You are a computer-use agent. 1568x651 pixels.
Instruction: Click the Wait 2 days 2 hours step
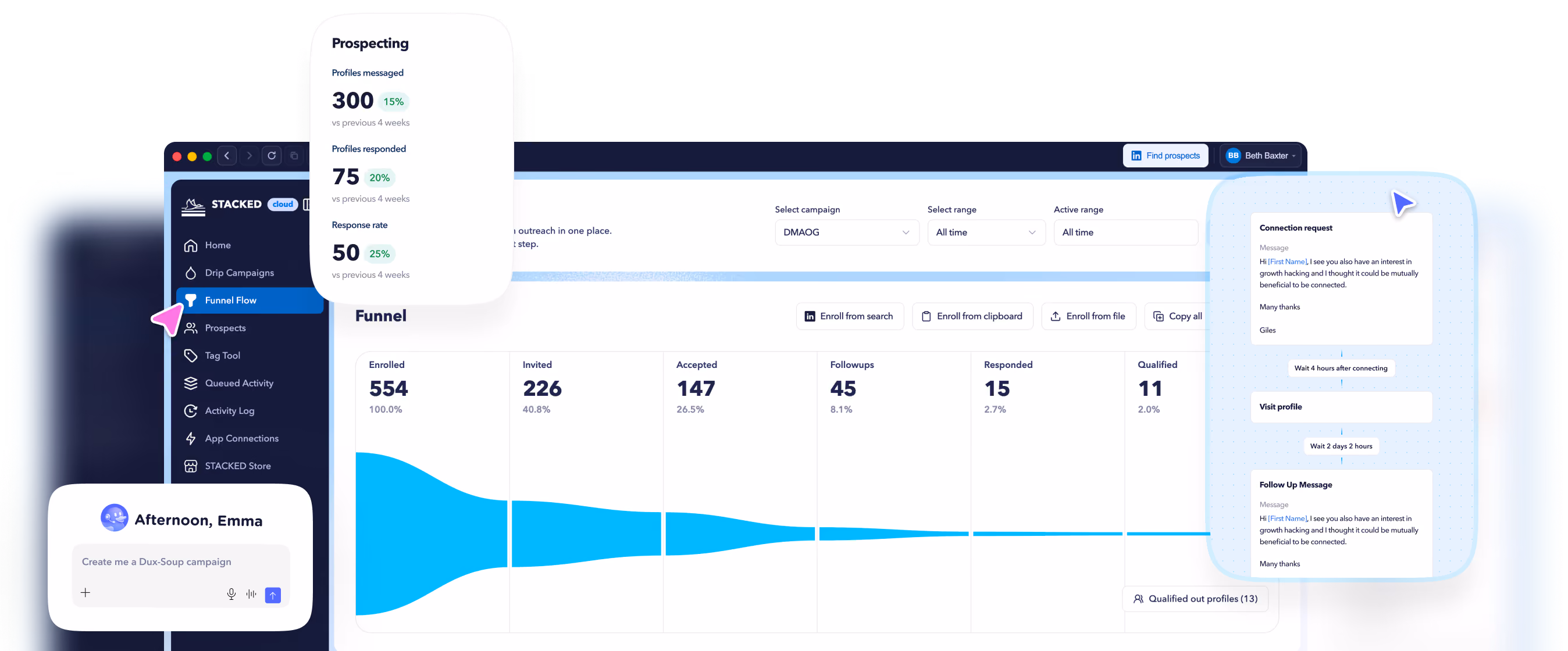pos(1341,446)
